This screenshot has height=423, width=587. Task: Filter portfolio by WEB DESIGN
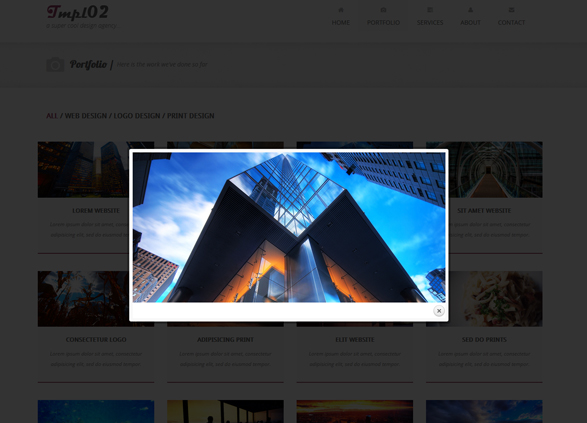(x=86, y=116)
